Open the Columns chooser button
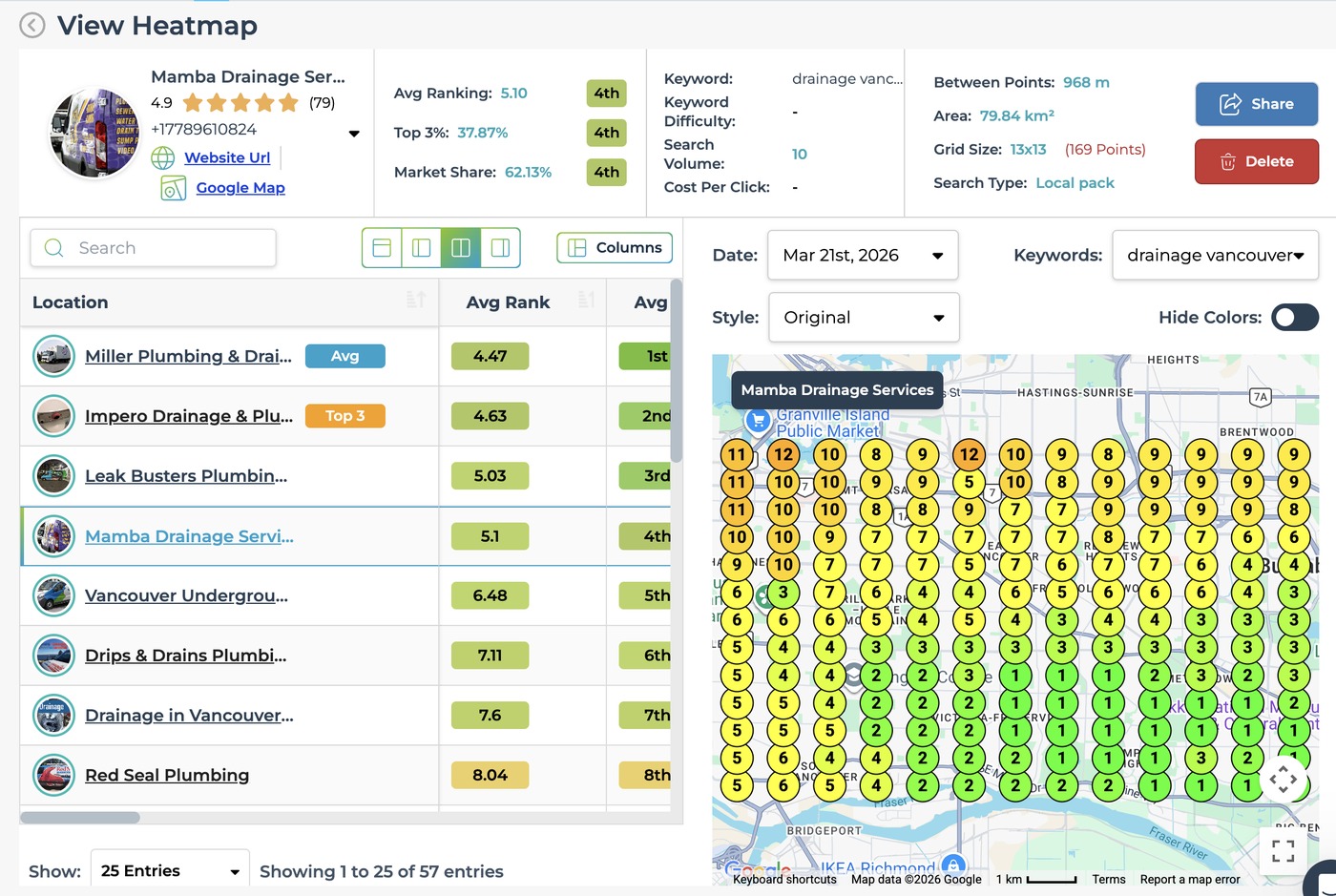 click(615, 248)
